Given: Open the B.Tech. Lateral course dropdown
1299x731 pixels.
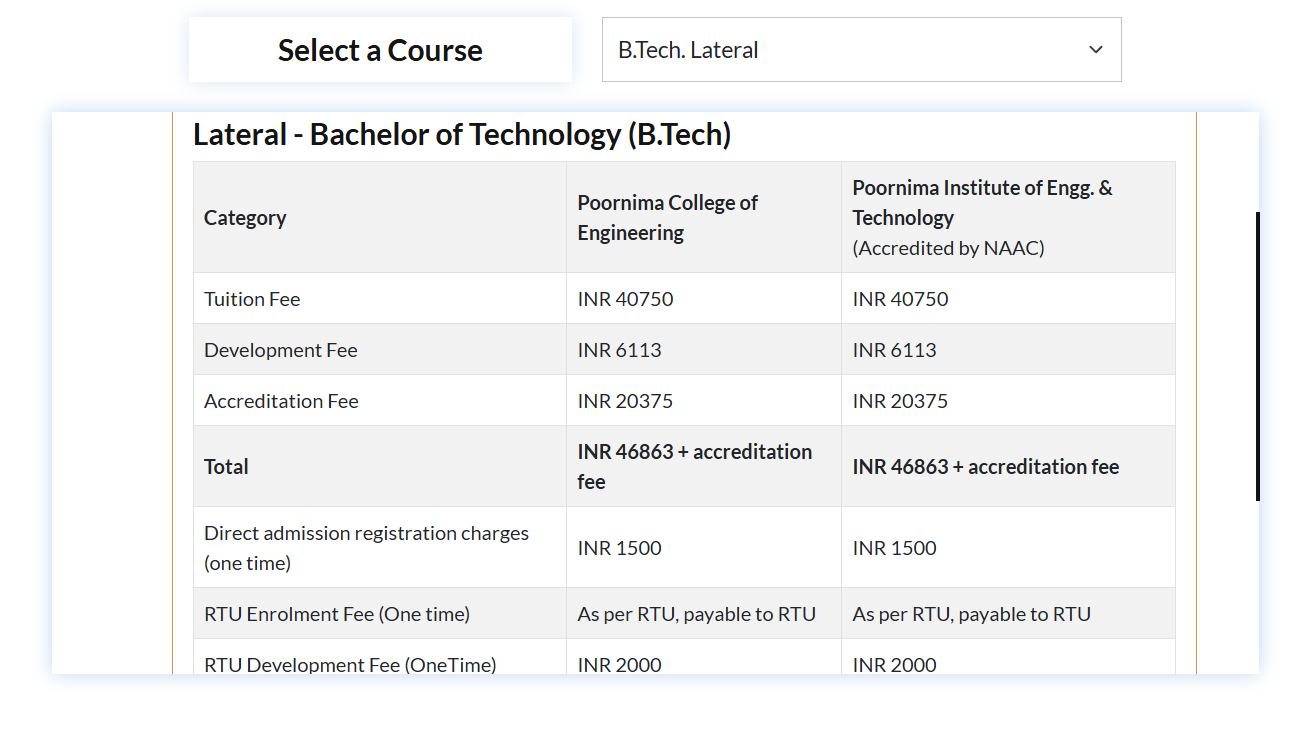Looking at the screenshot, I should [861, 49].
